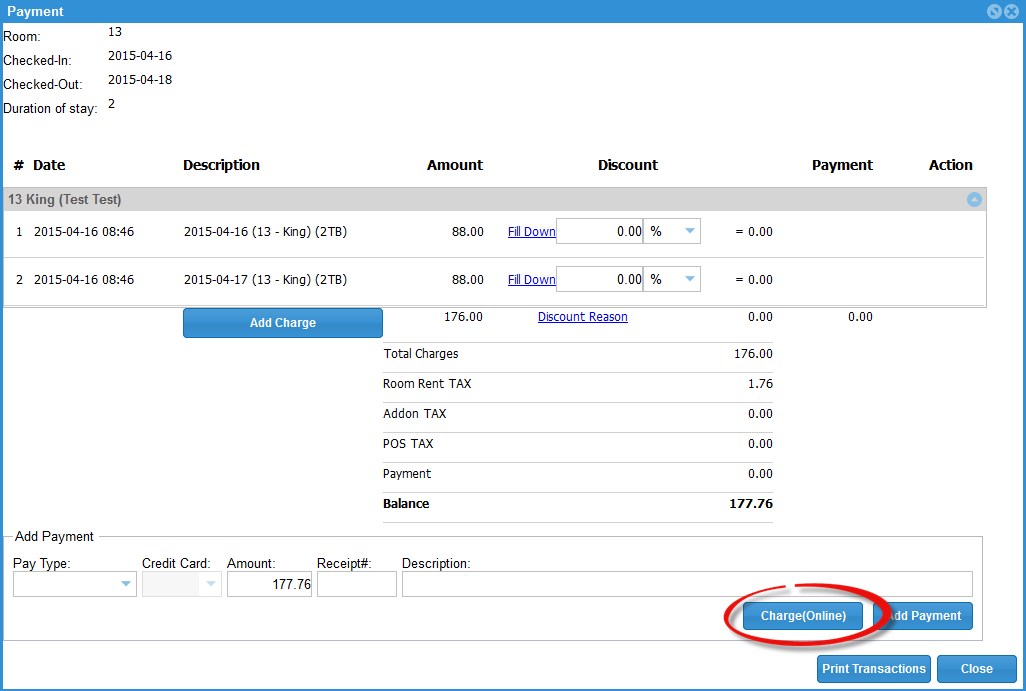1026x691 pixels.
Task: Open the Pay Type dropdown
Action: 126,584
